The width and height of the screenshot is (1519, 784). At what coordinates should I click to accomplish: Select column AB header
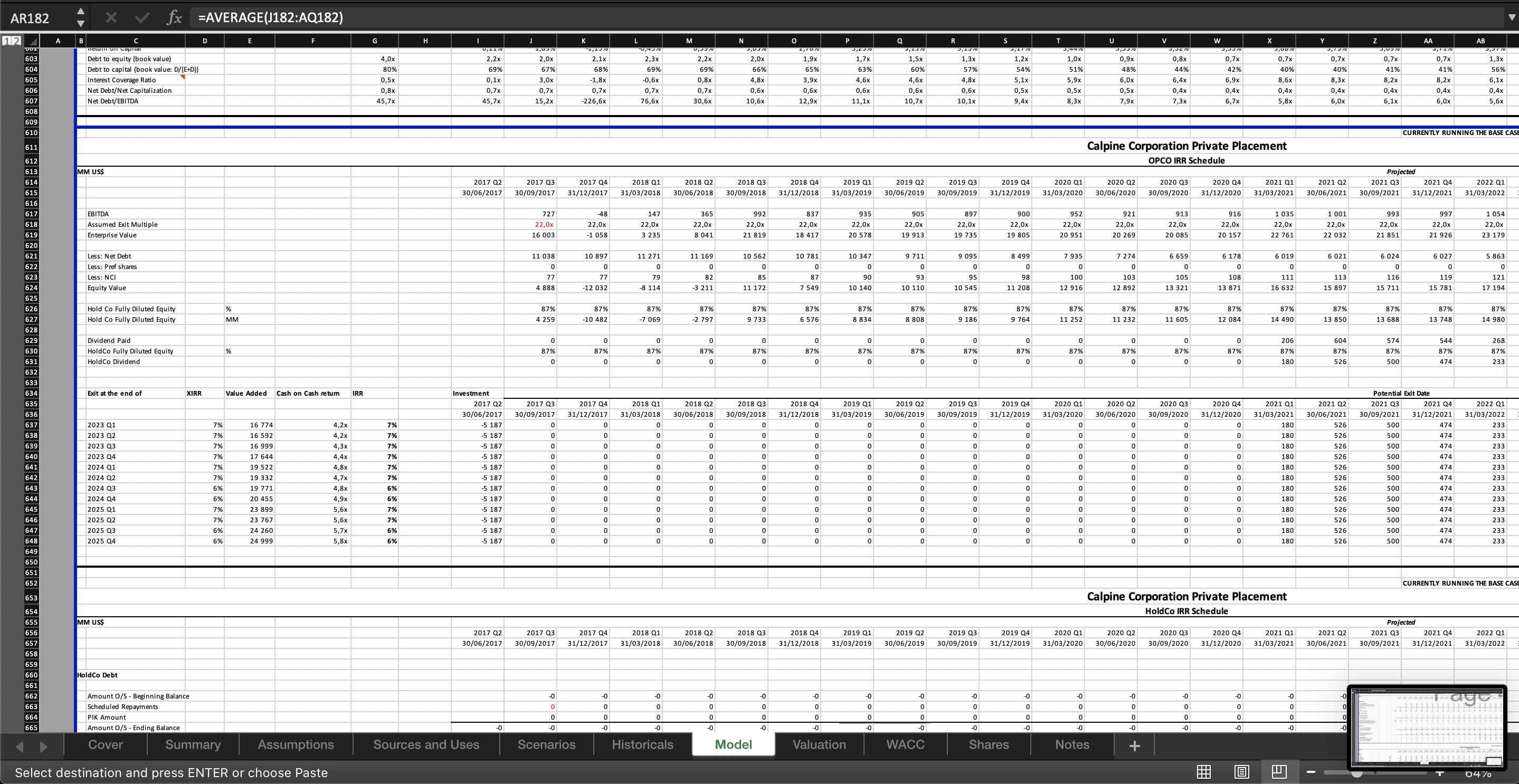(1480, 41)
